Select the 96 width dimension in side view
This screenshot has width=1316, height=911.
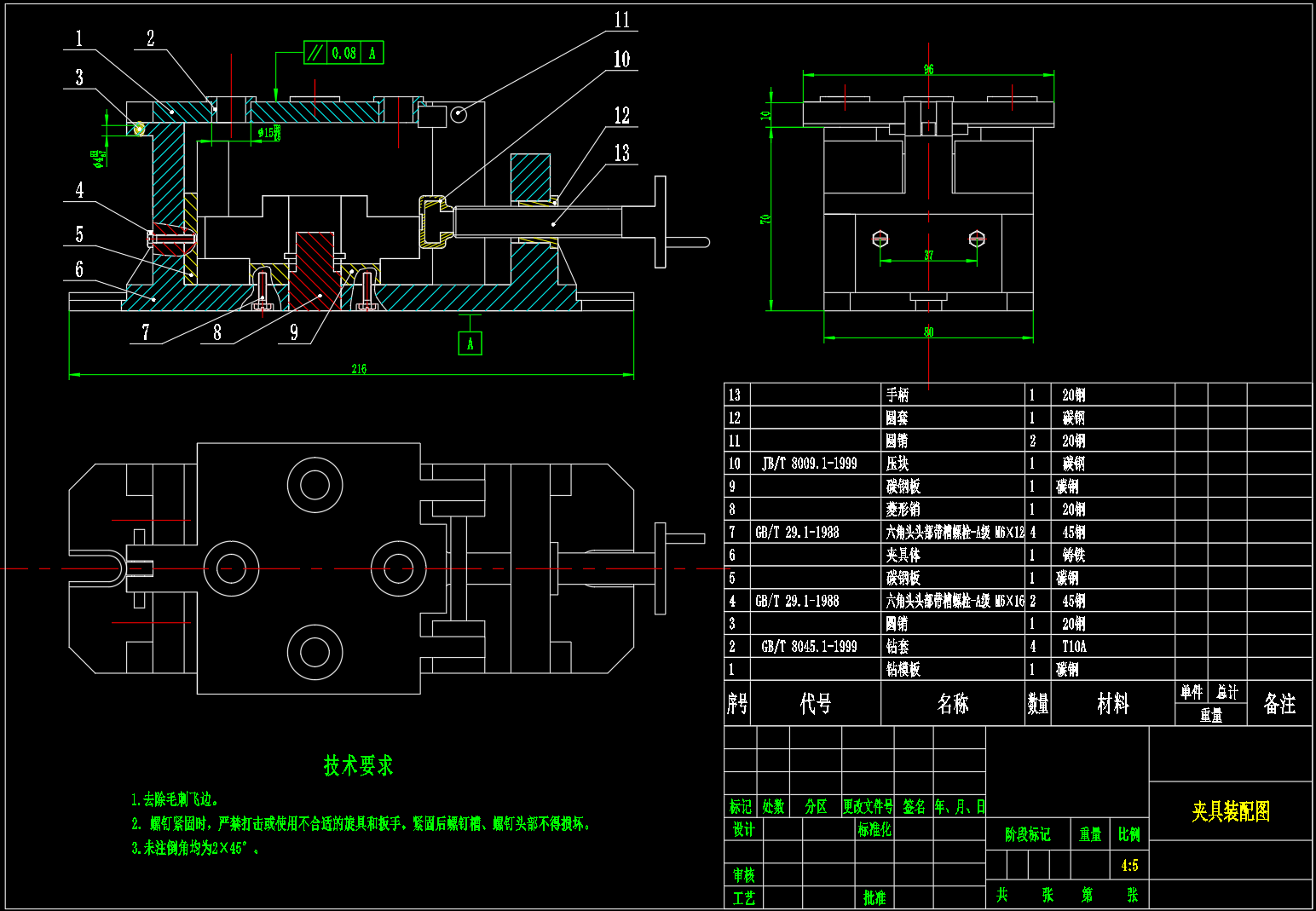coord(928,70)
